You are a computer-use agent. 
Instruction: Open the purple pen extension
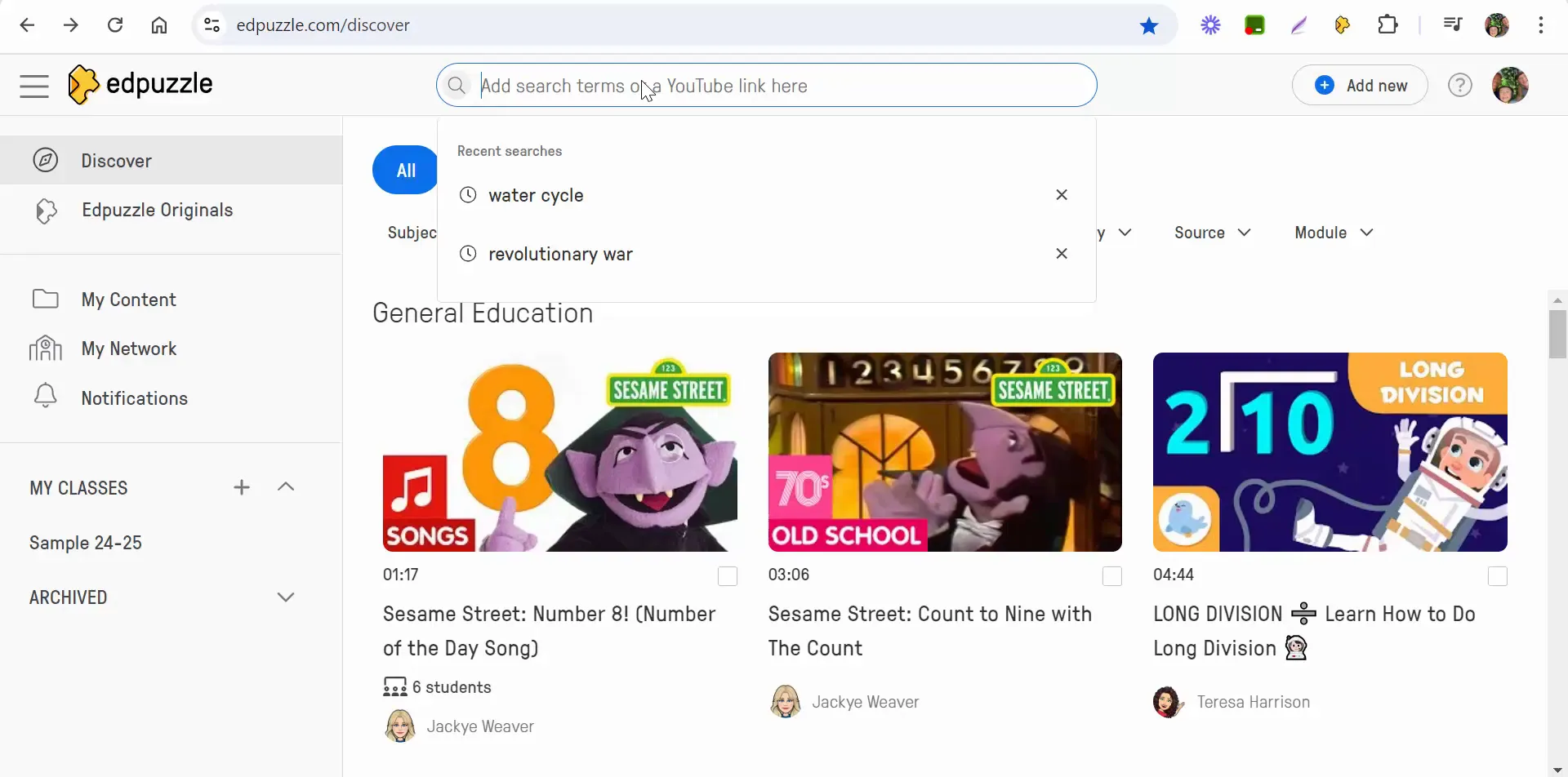tap(1298, 25)
